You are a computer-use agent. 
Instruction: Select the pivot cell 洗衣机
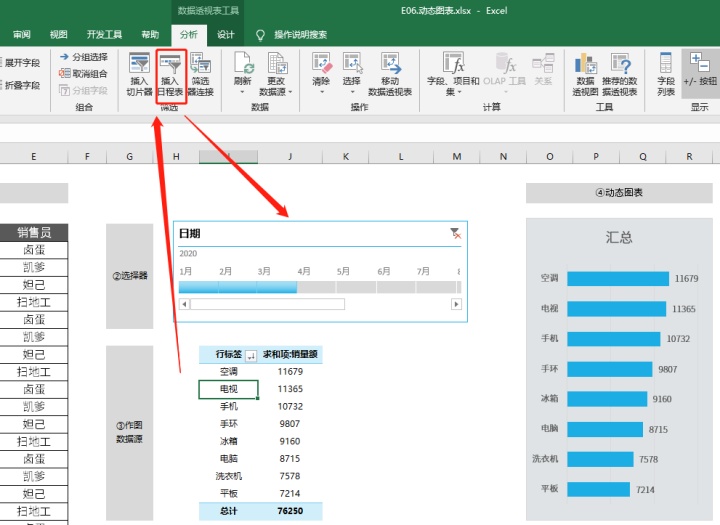pyautogui.click(x=228, y=476)
